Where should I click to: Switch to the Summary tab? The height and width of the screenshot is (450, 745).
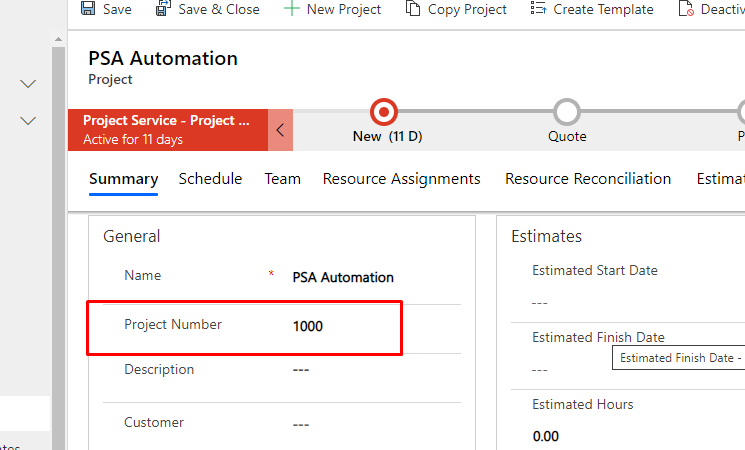click(124, 179)
